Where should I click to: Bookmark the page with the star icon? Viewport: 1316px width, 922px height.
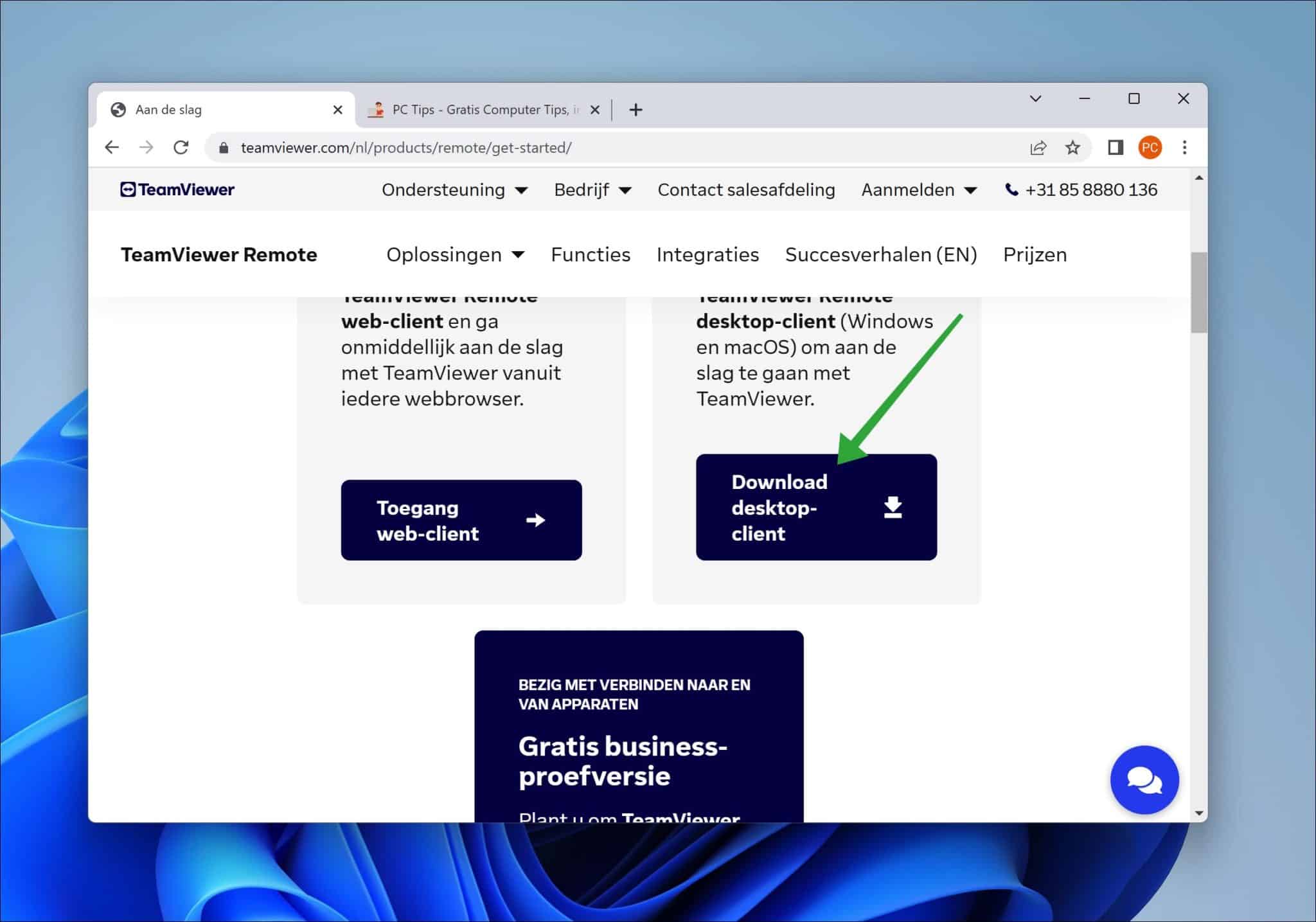(x=1072, y=147)
